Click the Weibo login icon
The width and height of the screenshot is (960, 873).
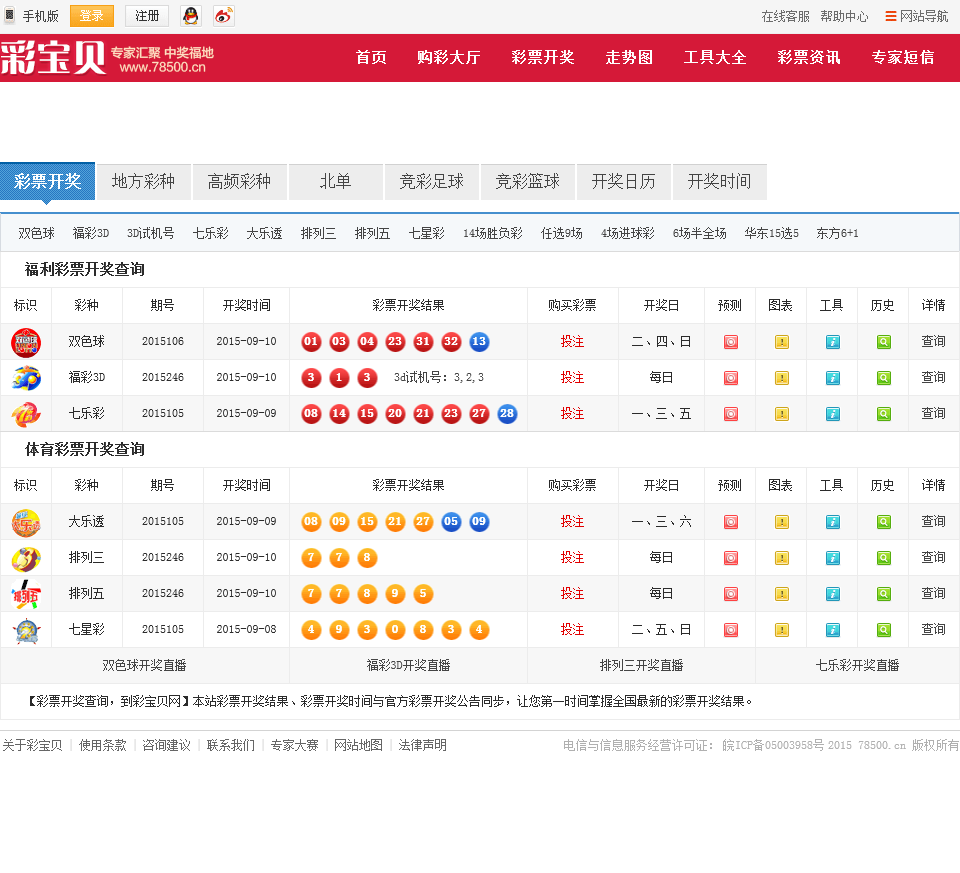223,16
